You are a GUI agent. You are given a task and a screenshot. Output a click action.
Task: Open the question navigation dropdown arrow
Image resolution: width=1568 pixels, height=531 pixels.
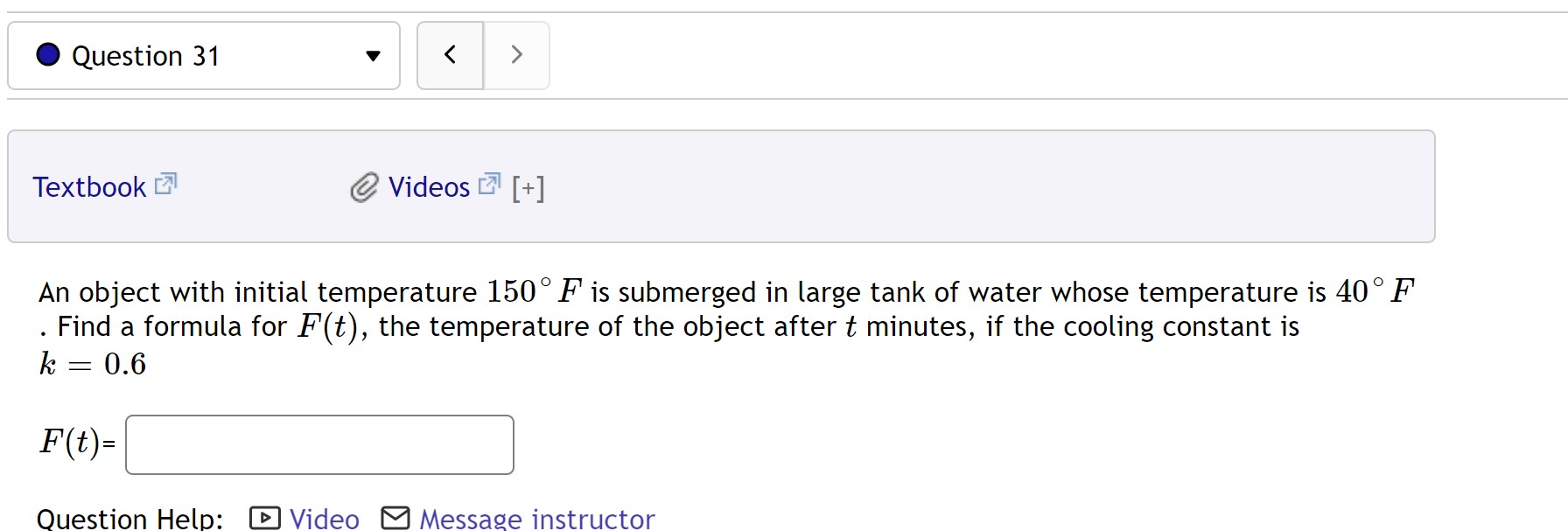tap(373, 56)
